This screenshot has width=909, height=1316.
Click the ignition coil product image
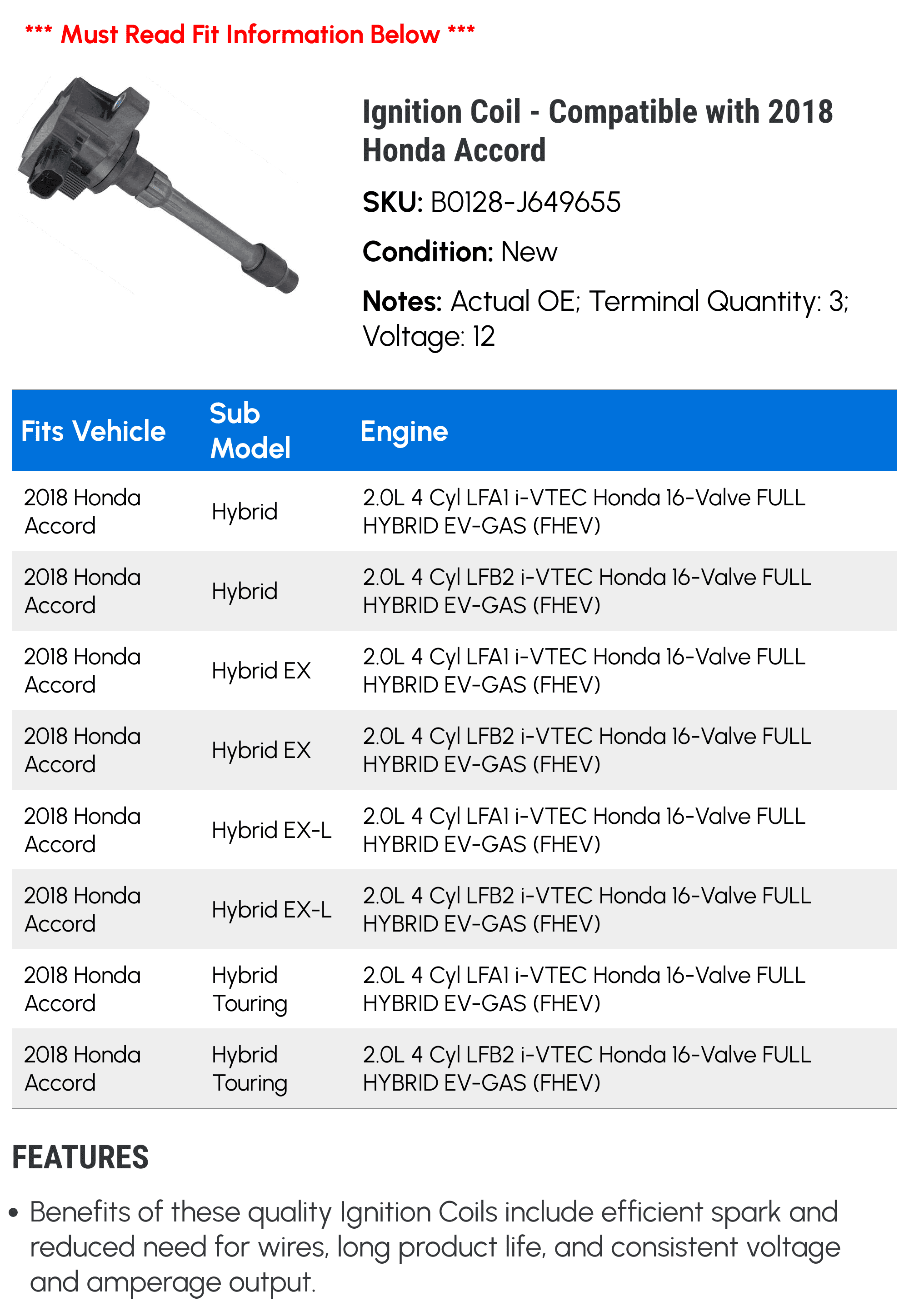pyautogui.click(x=157, y=185)
